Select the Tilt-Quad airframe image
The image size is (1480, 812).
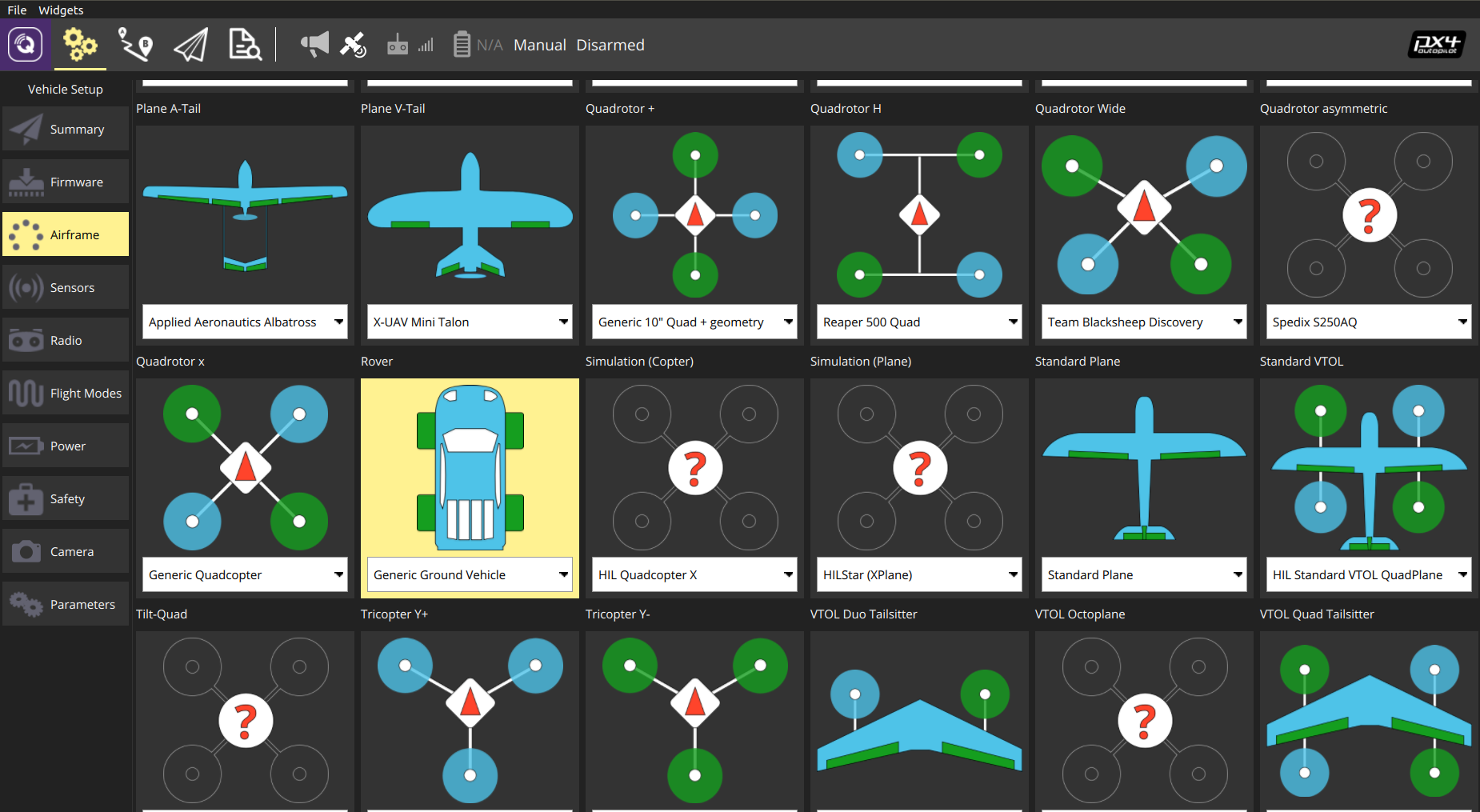[245, 720]
